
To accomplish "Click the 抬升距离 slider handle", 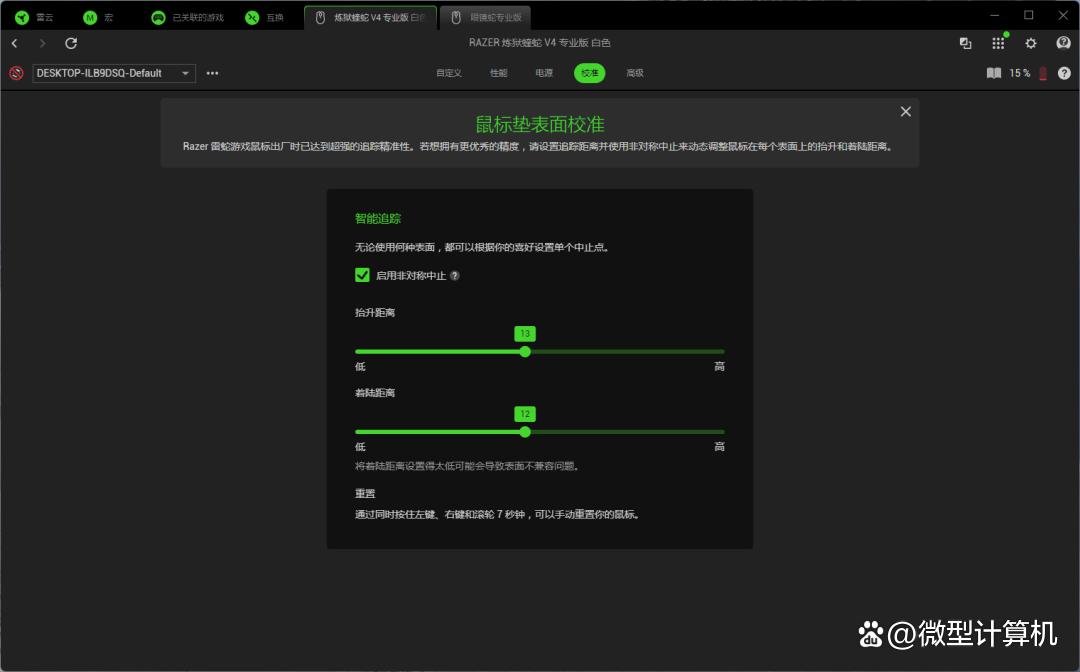I will [525, 352].
